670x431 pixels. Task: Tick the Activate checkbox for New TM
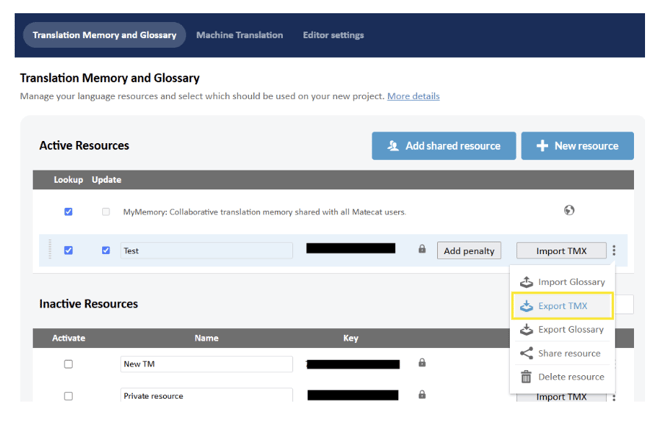[68, 364]
